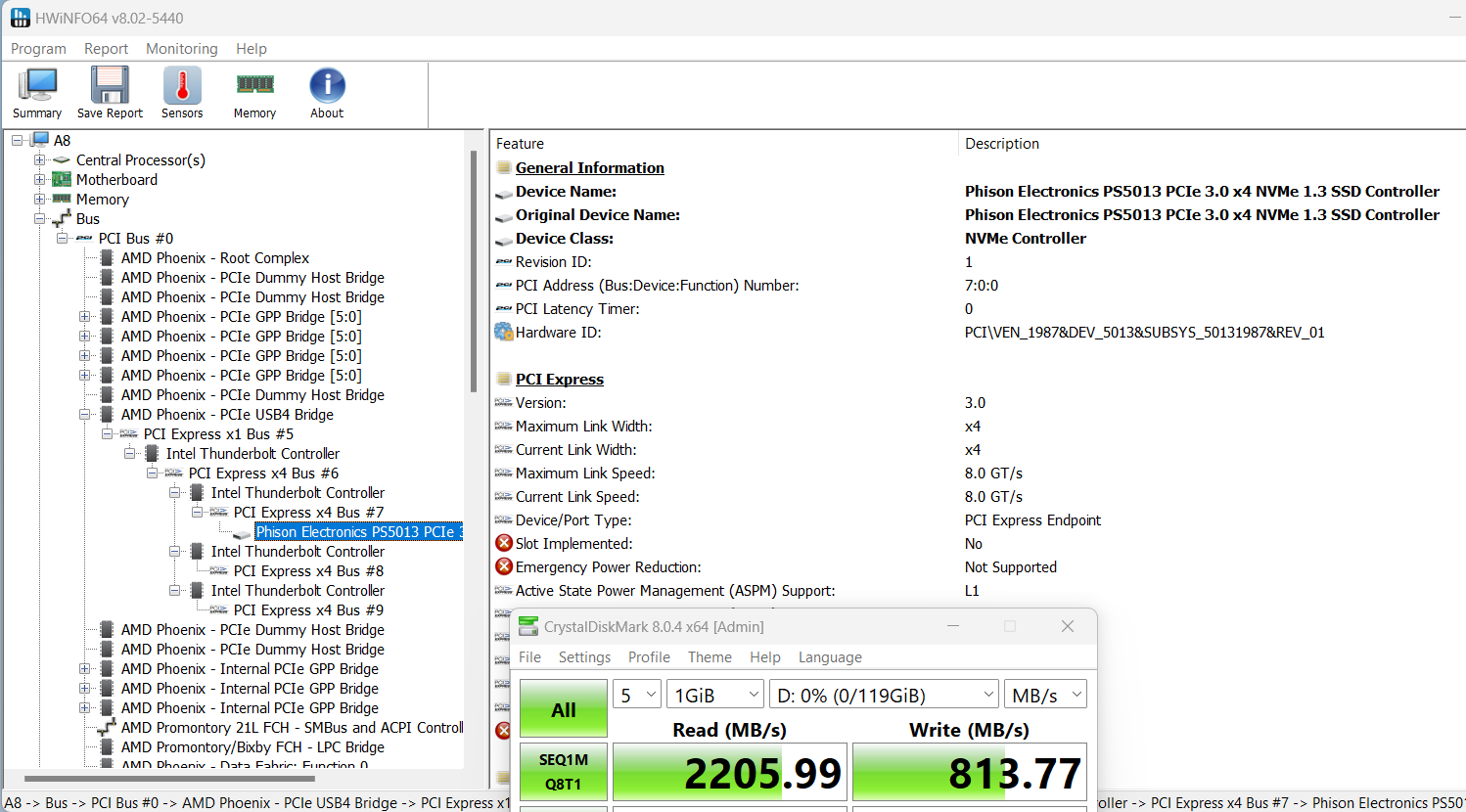Expand the Central Processor(s) node
The image size is (1466, 812).
[40, 160]
